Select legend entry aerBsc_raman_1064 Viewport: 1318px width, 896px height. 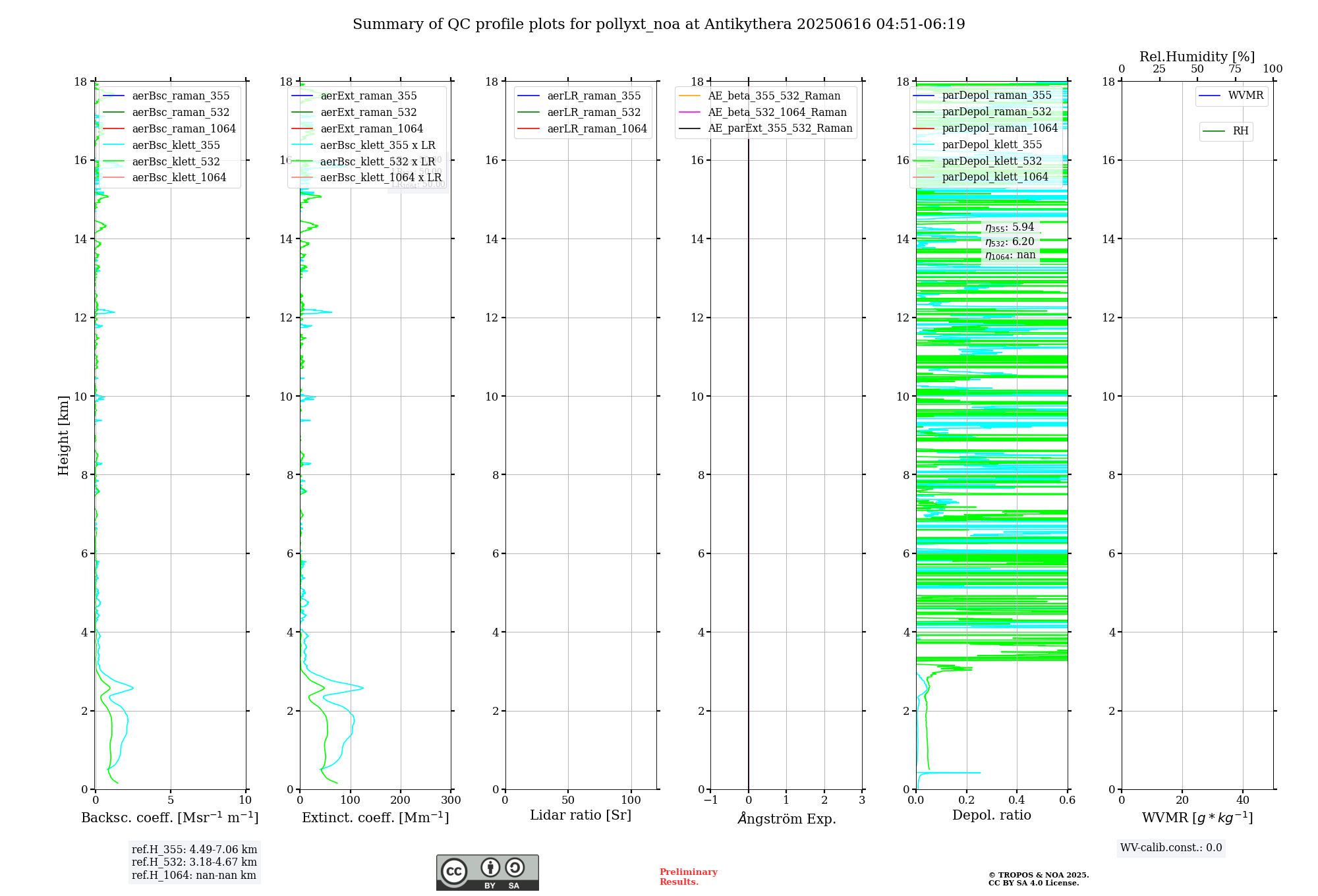[169, 129]
